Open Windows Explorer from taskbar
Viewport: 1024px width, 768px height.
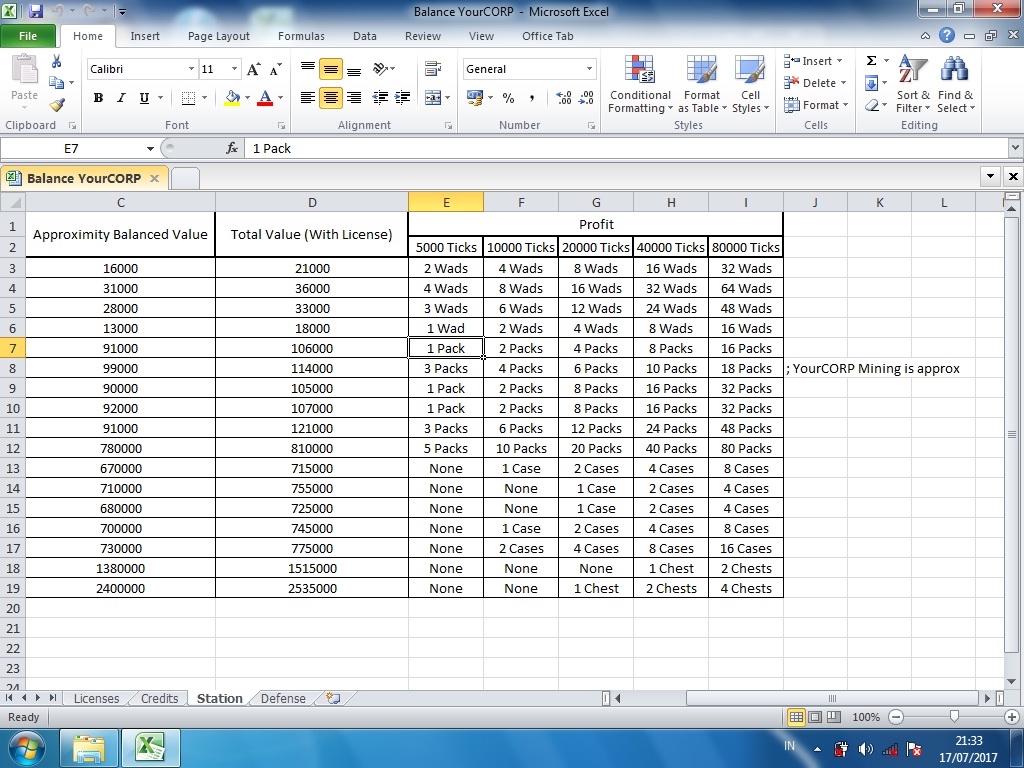88,748
